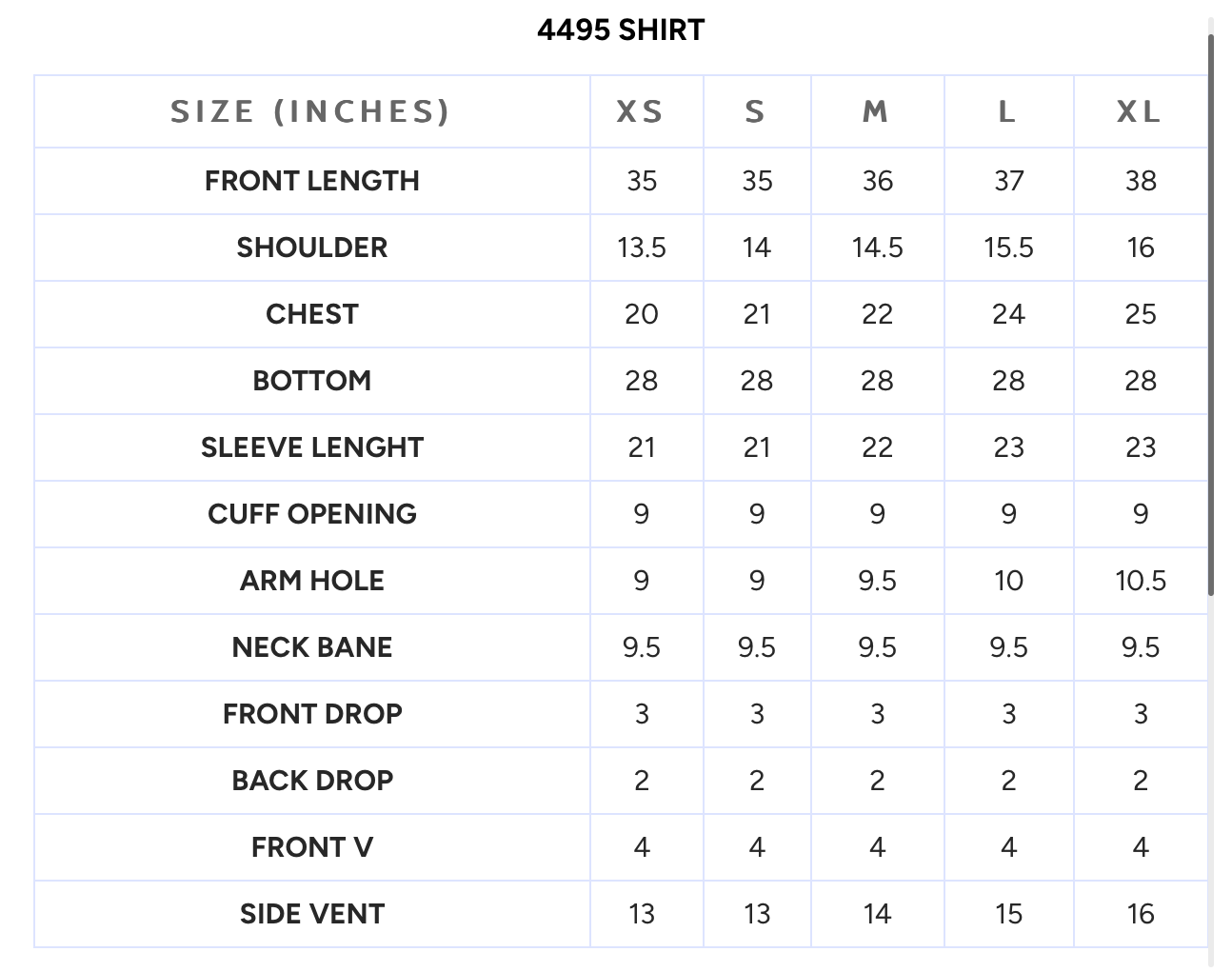The height and width of the screenshot is (972, 1232).
Task: Click the FRONT LENGTH row label
Action: tap(312, 181)
